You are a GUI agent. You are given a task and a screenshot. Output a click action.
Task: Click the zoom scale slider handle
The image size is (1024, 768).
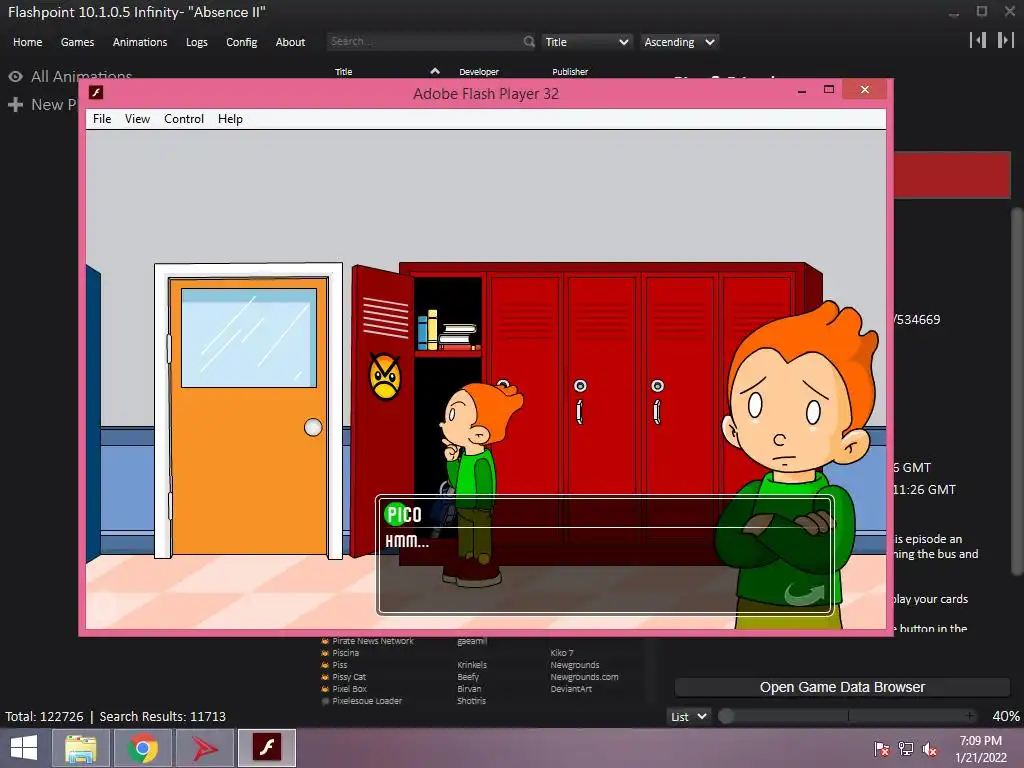tap(726, 716)
